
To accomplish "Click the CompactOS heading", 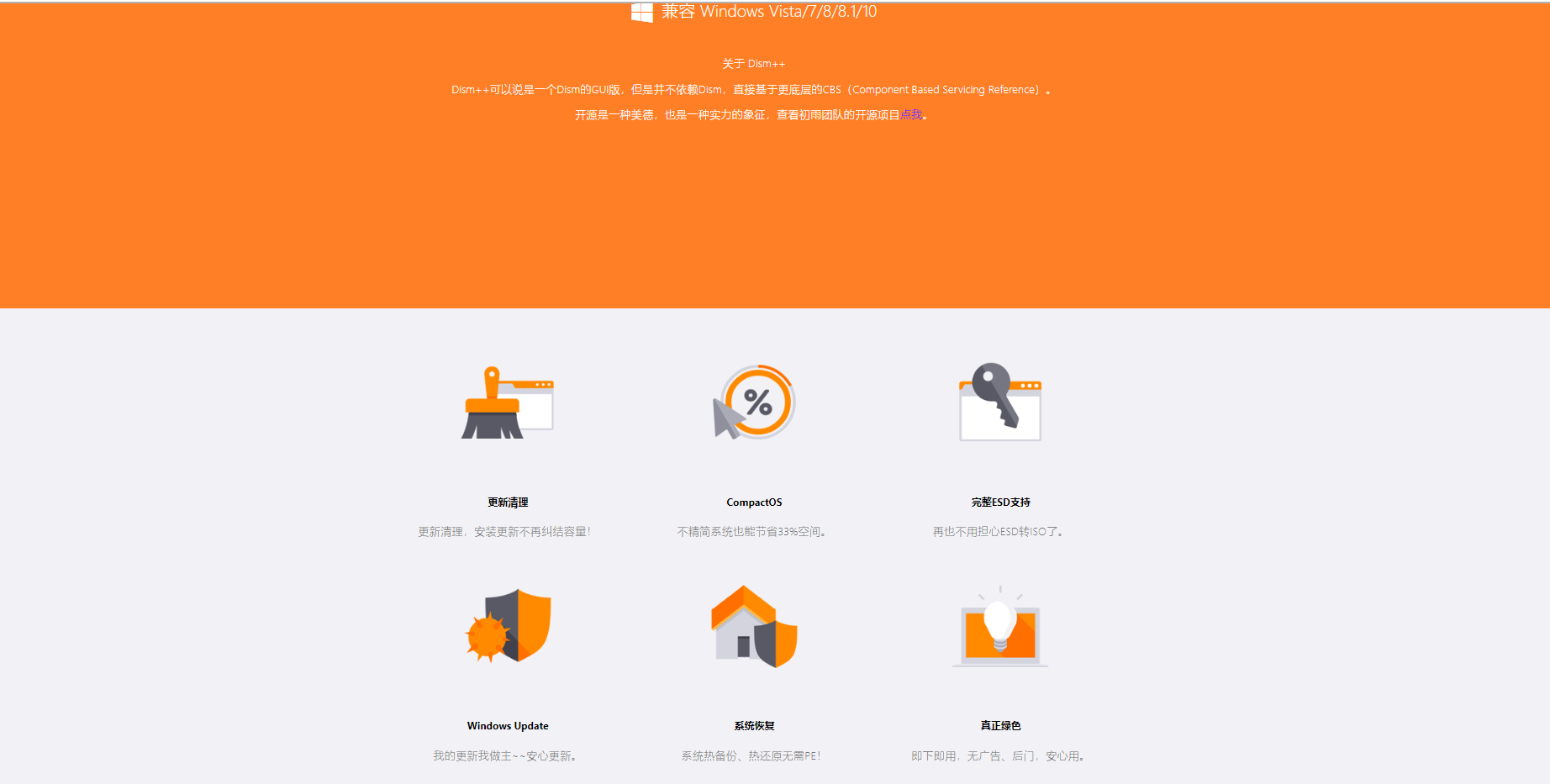I will click(x=754, y=502).
